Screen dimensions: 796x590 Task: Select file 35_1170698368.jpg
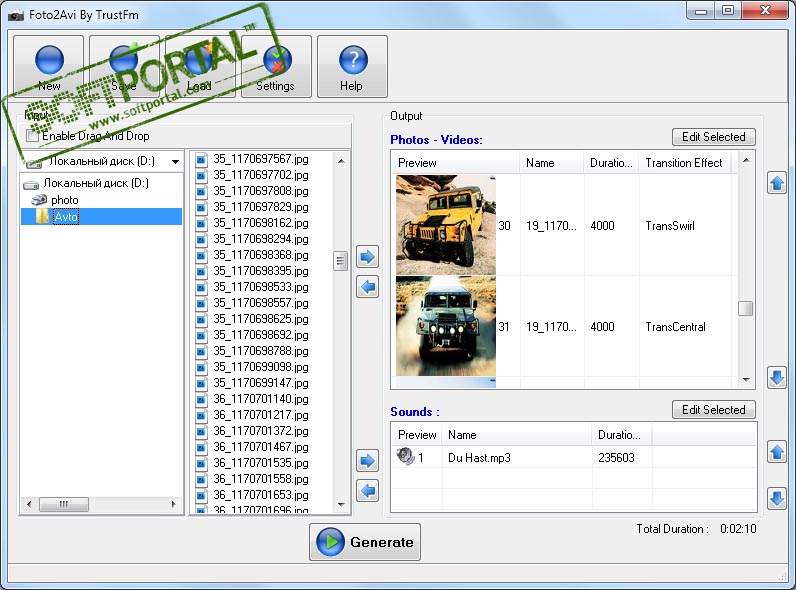point(260,255)
